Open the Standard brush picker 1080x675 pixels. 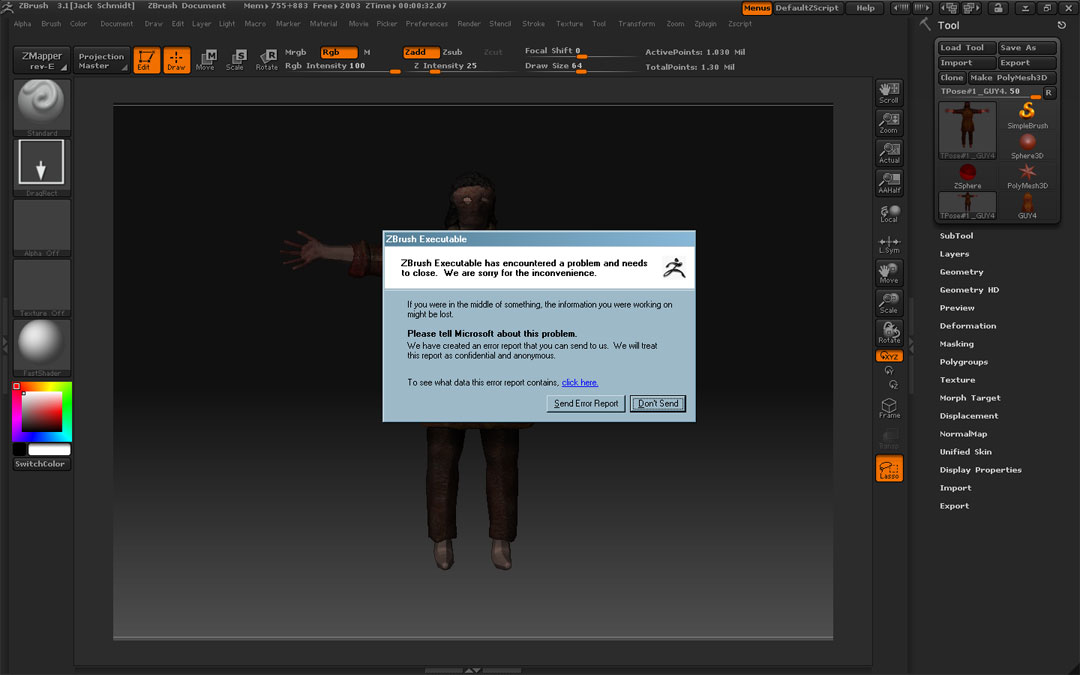pyautogui.click(x=42, y=107)
